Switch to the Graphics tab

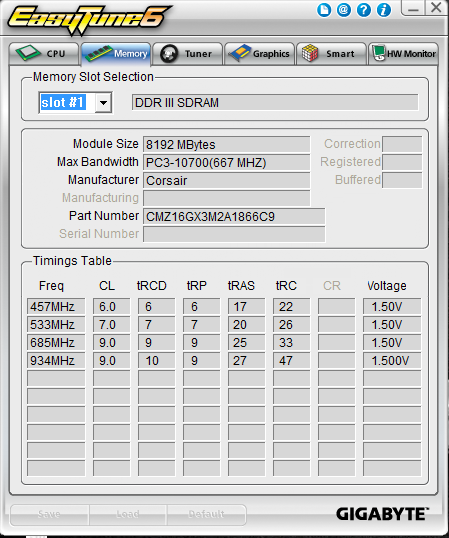pos(259,54)
